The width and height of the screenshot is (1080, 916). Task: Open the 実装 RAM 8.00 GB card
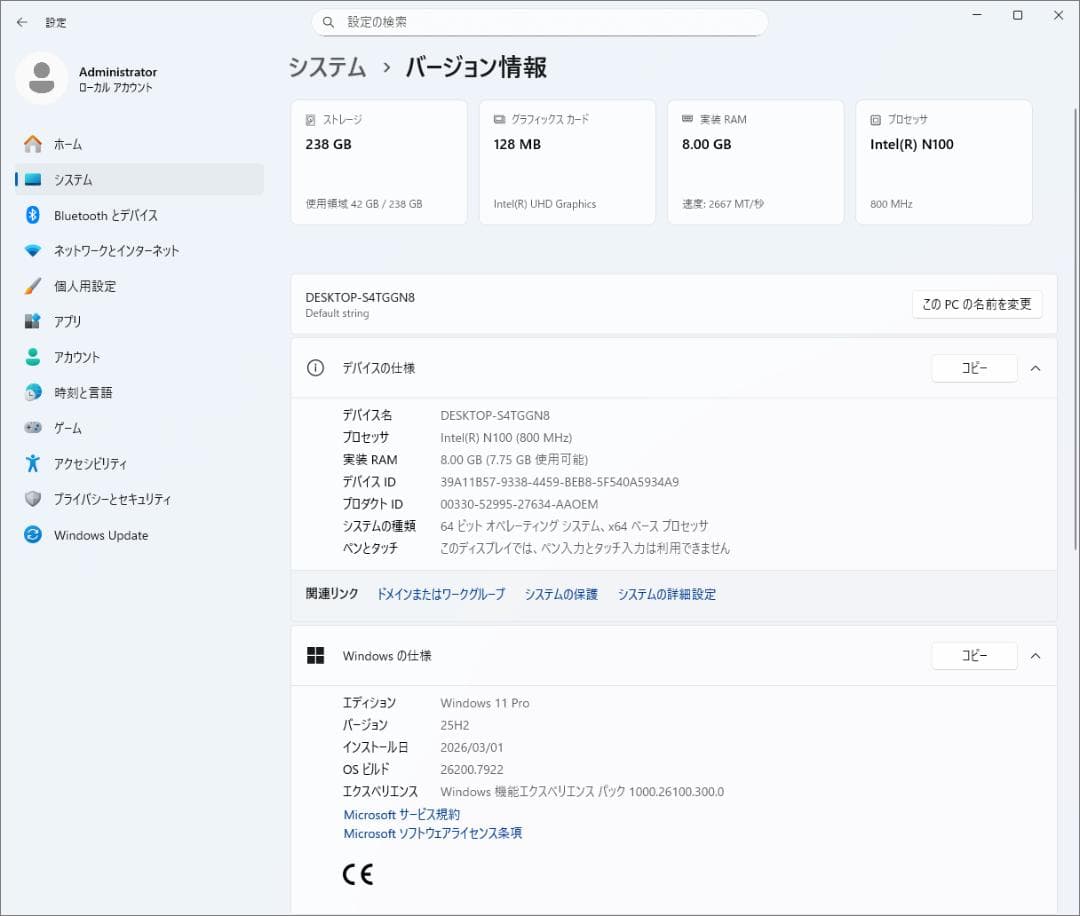(x=756, y=162)
